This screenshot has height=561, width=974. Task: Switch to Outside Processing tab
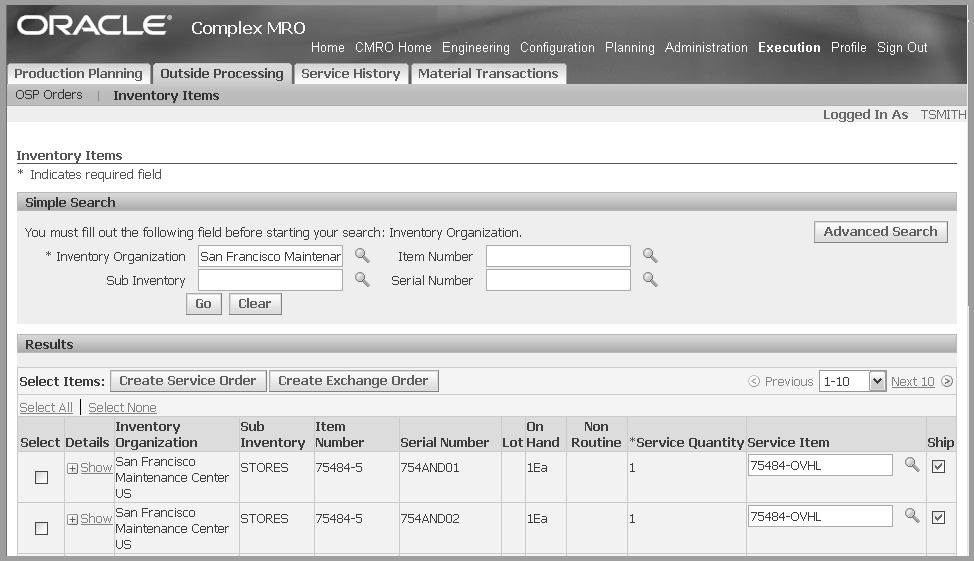pyautogui.click(x=222, y=73)
